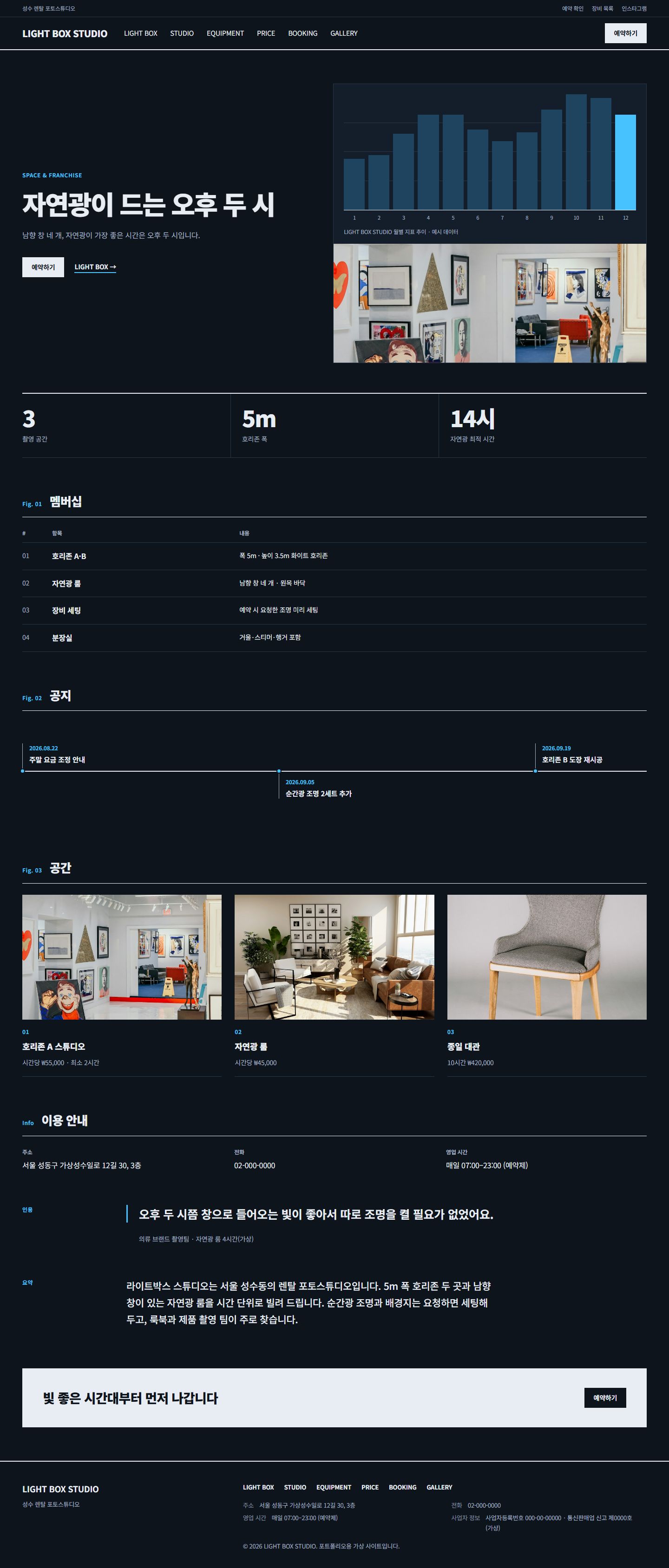Viewport: 669px width, 1568px height.
Task: Open the footer EQUIPMENT link
Action: [334, 1487]
